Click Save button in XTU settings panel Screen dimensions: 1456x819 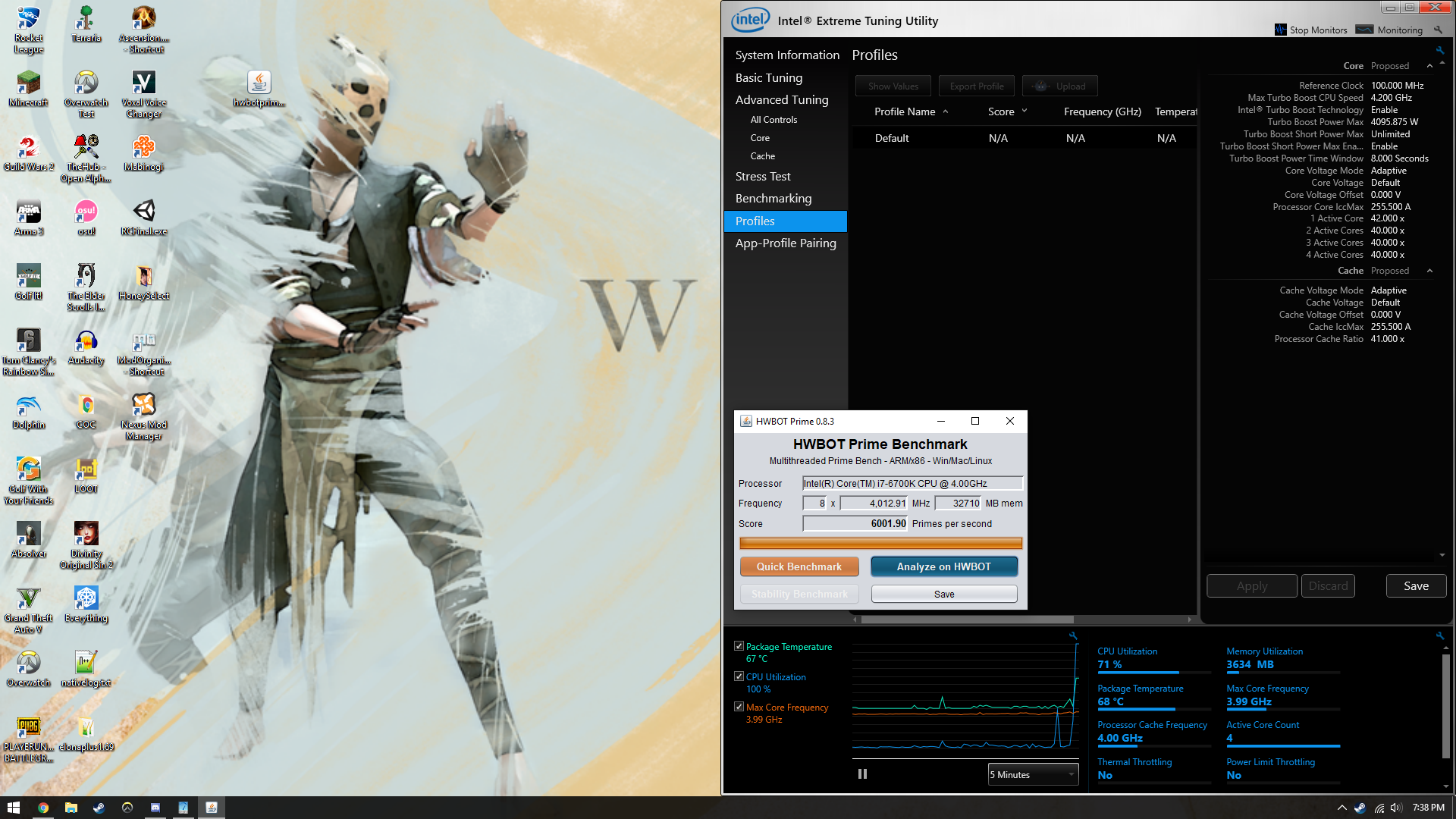pyautogui.click(x=1416, y=585)
